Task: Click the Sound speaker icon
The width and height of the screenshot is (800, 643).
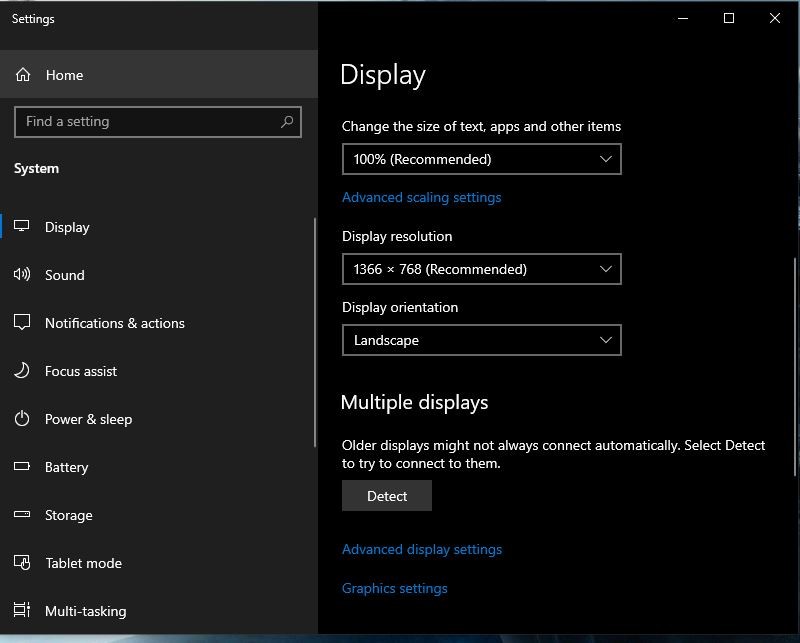Action: tap(22, 275)
